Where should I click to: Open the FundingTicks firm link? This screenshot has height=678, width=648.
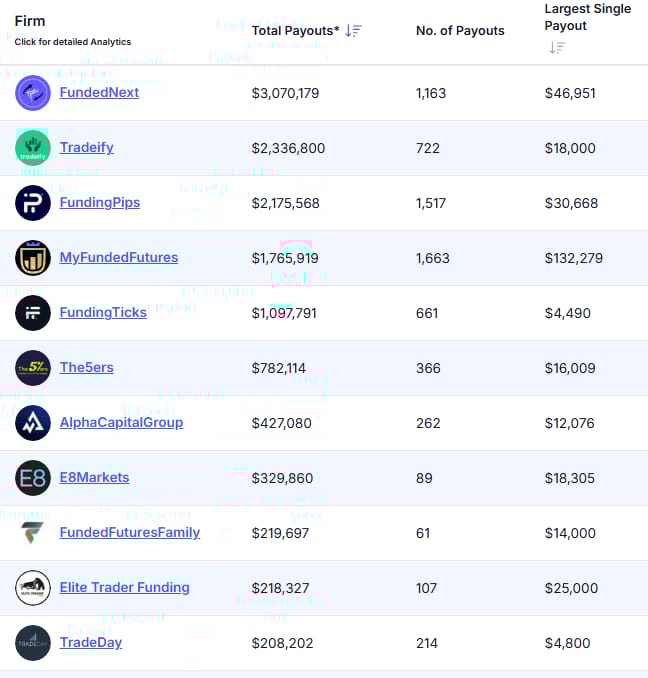[x=103, y=313]
